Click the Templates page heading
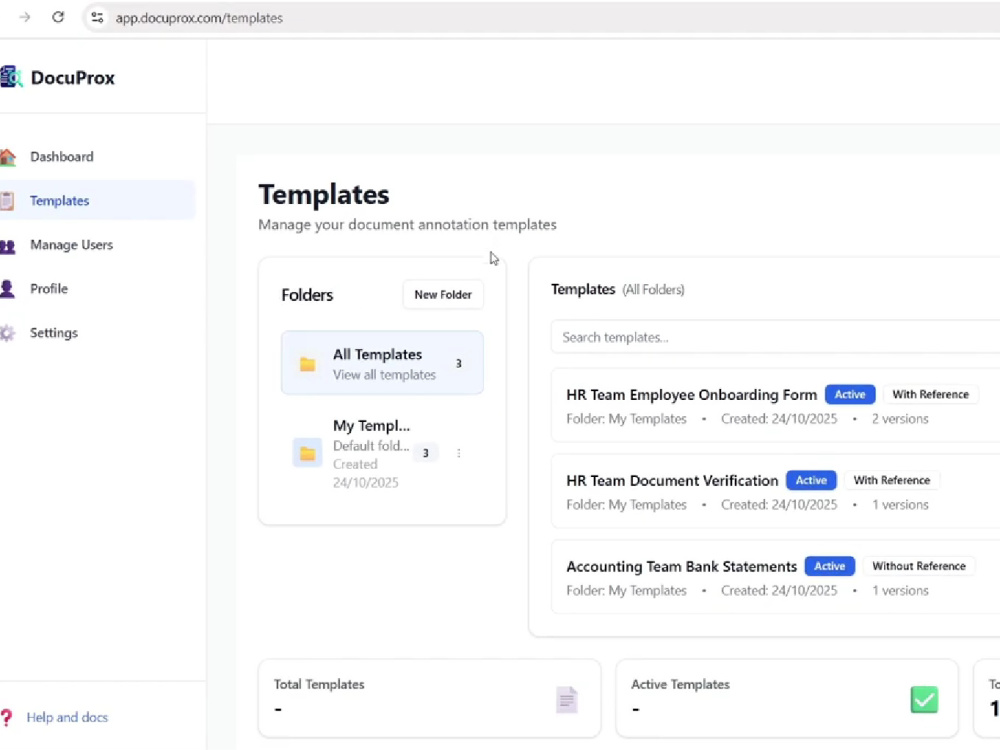 coord(323,195)
